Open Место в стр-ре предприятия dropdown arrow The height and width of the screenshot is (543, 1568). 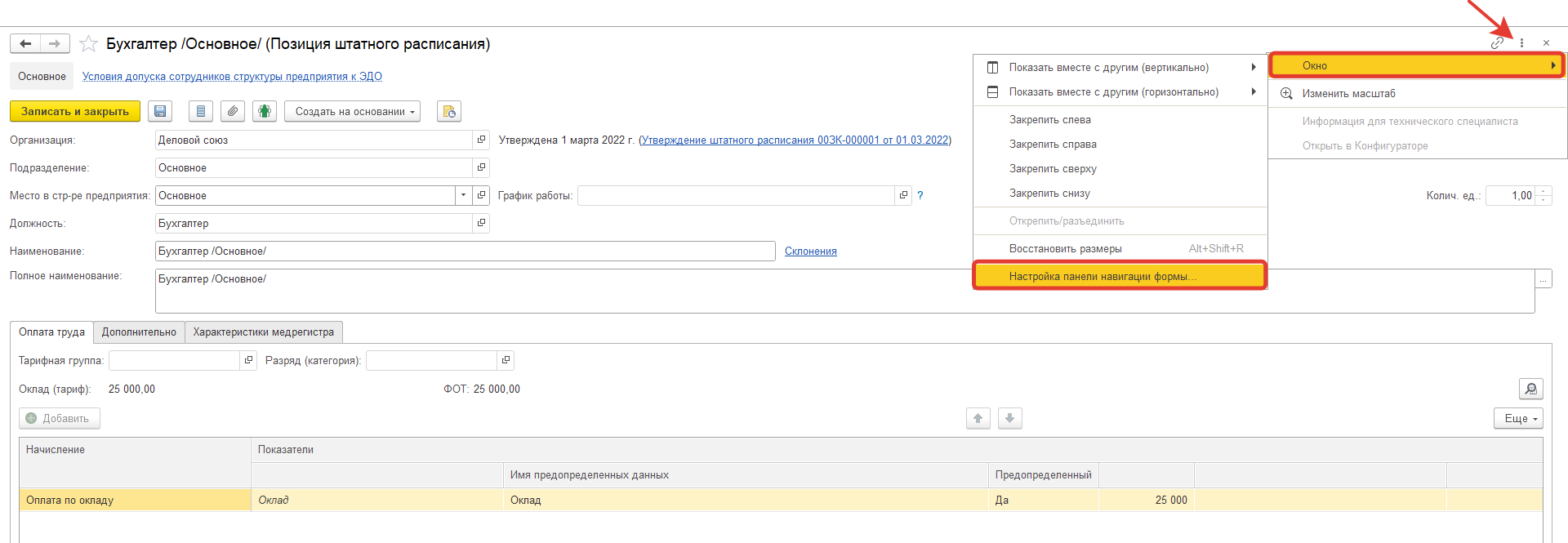[x=463, y=196]
